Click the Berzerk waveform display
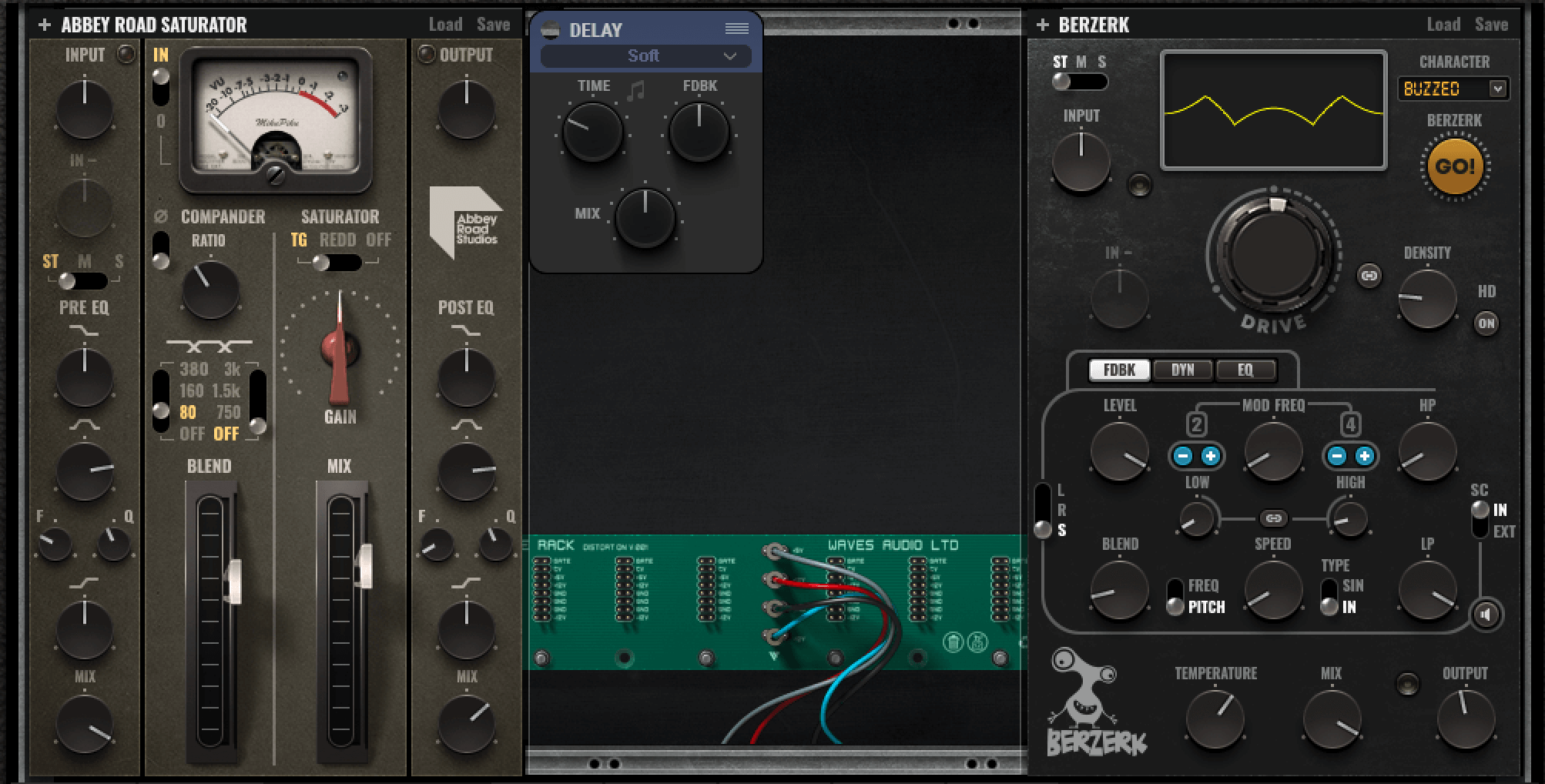 point(1274,110)
